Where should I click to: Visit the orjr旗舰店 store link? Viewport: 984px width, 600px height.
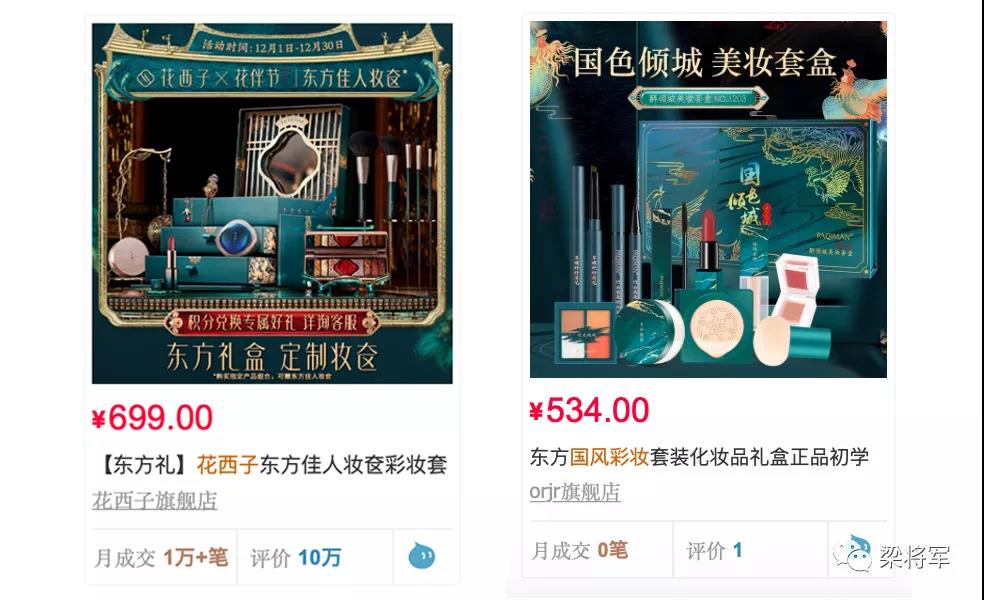pyautogui.click(x=575, y=492)
